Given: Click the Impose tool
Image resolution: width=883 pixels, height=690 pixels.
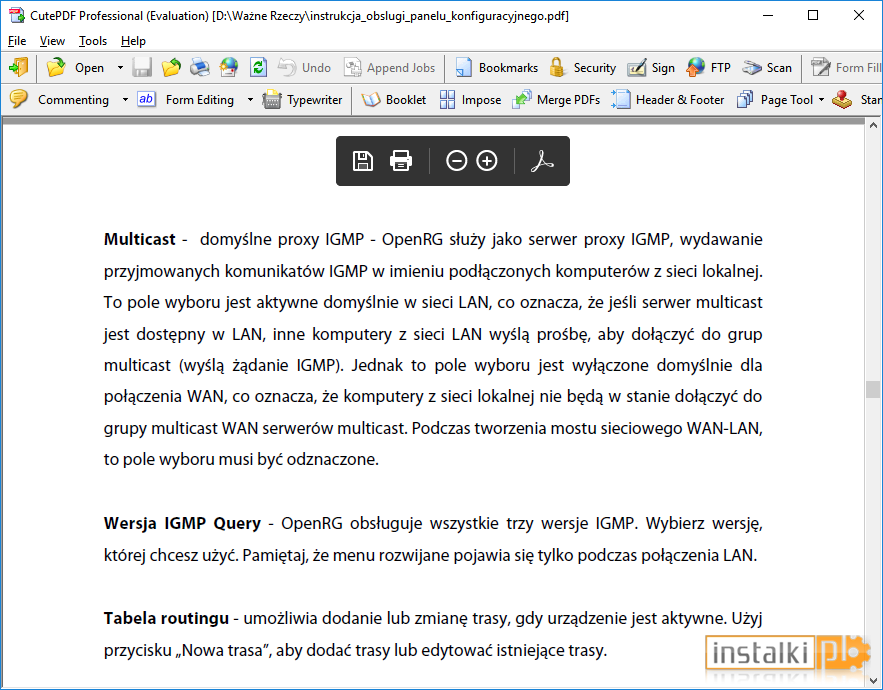Looking at the screenshot, I should coord(470,100).
